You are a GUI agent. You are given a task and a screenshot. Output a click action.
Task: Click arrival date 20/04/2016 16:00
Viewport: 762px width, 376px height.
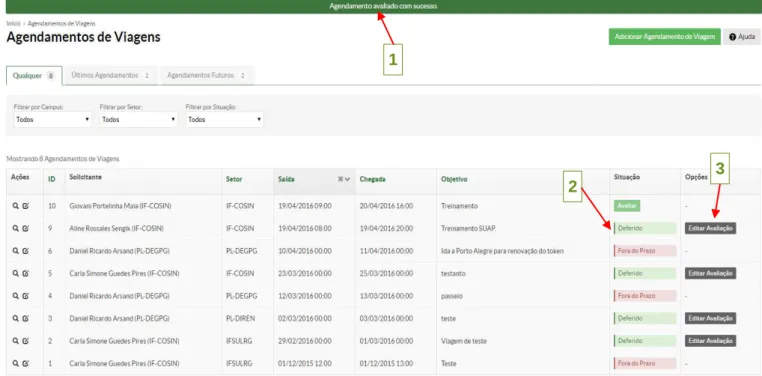pyautogui.click(x=386, y=206)
